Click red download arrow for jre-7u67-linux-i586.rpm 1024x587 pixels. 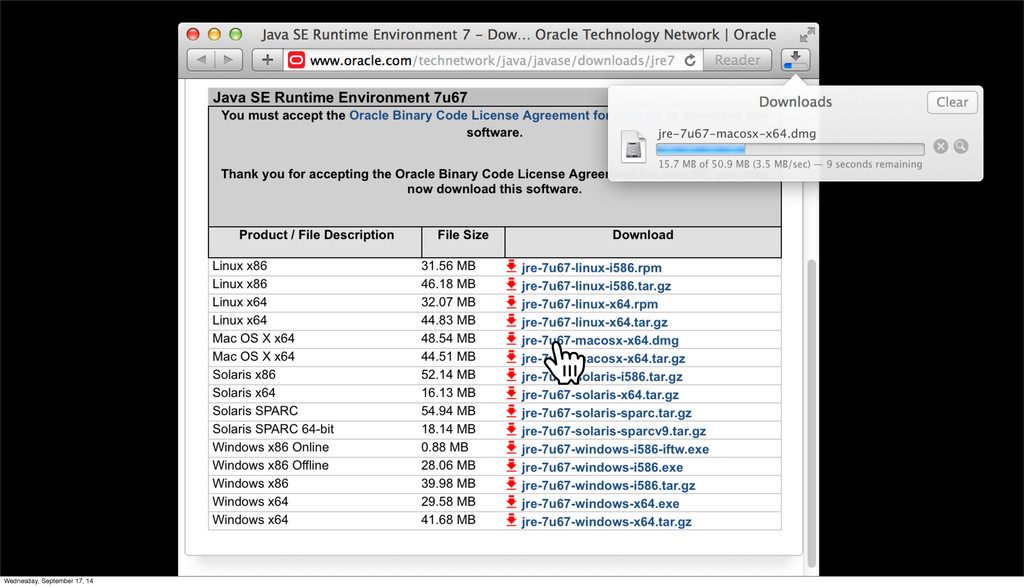point(511,266)
